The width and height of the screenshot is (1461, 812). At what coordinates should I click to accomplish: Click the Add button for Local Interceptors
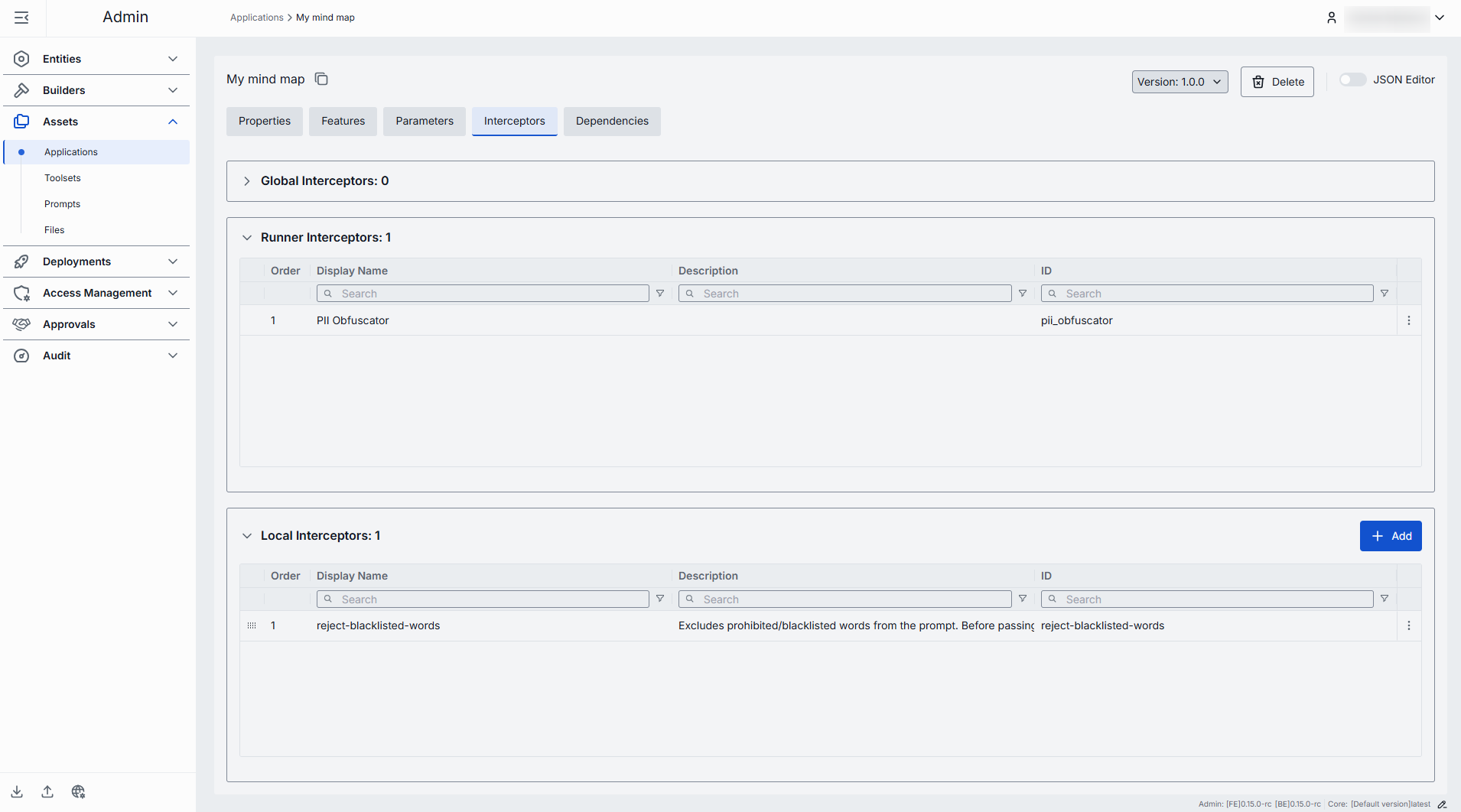tap(1390, 536)
